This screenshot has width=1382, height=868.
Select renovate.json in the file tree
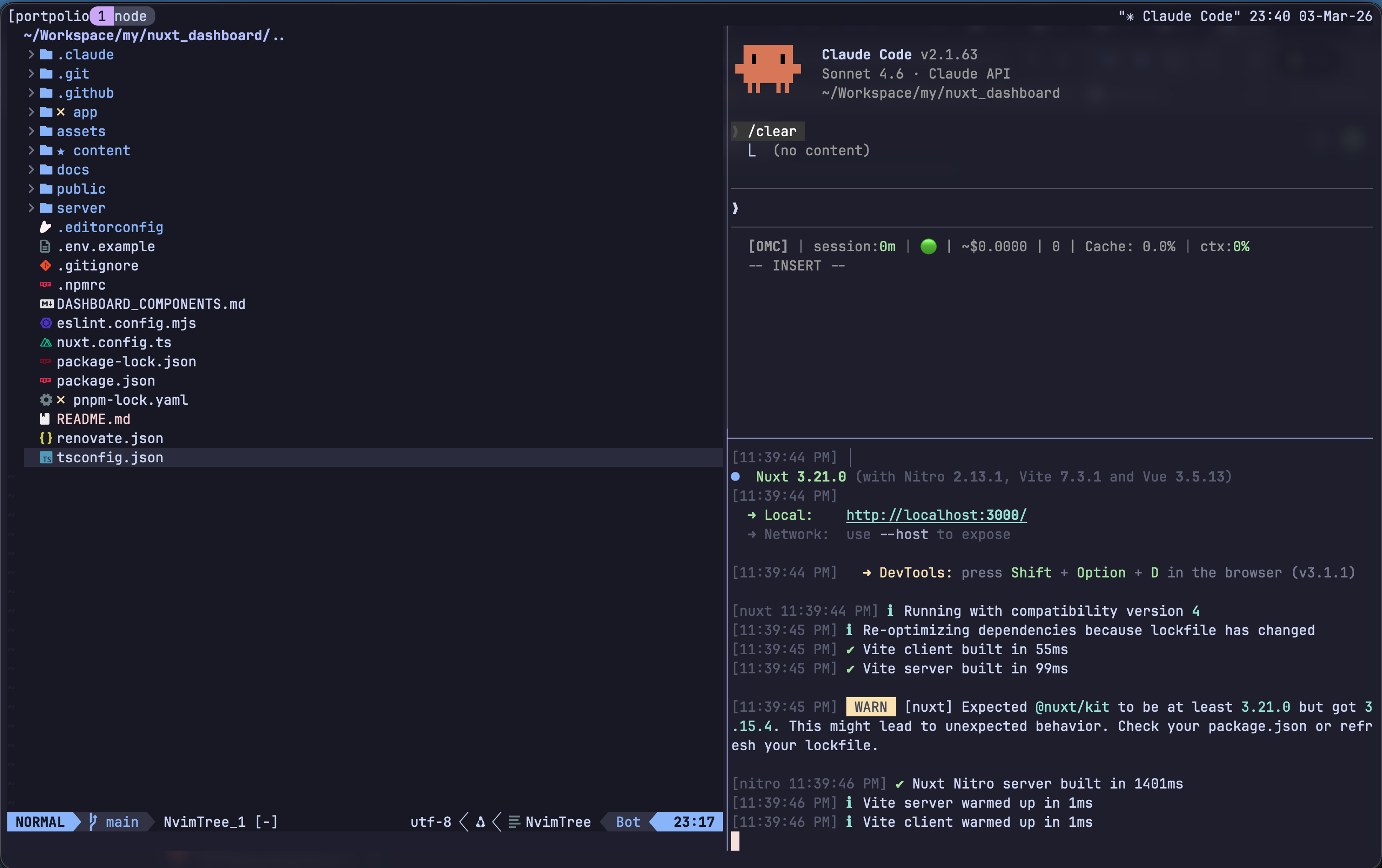tap(110, 438)
